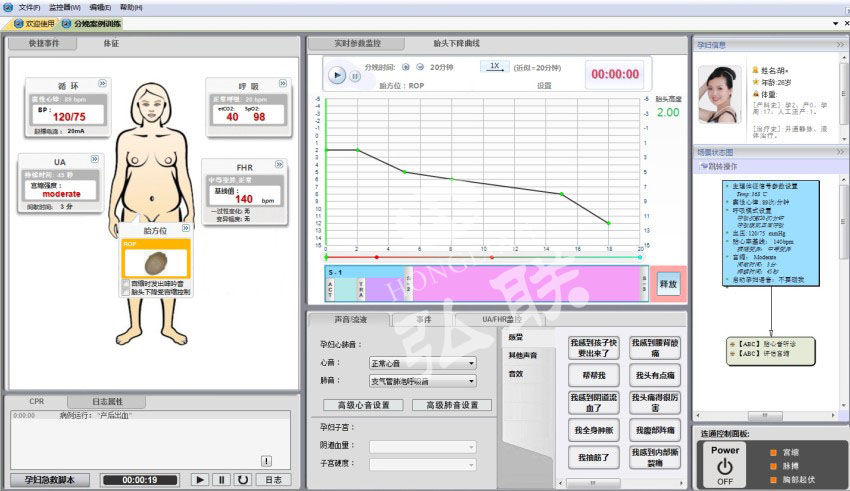Image resolution: width=850 pixels, height=491 pixels.
Task: Toggle the Power OFF button
Action: click(725, 464)
